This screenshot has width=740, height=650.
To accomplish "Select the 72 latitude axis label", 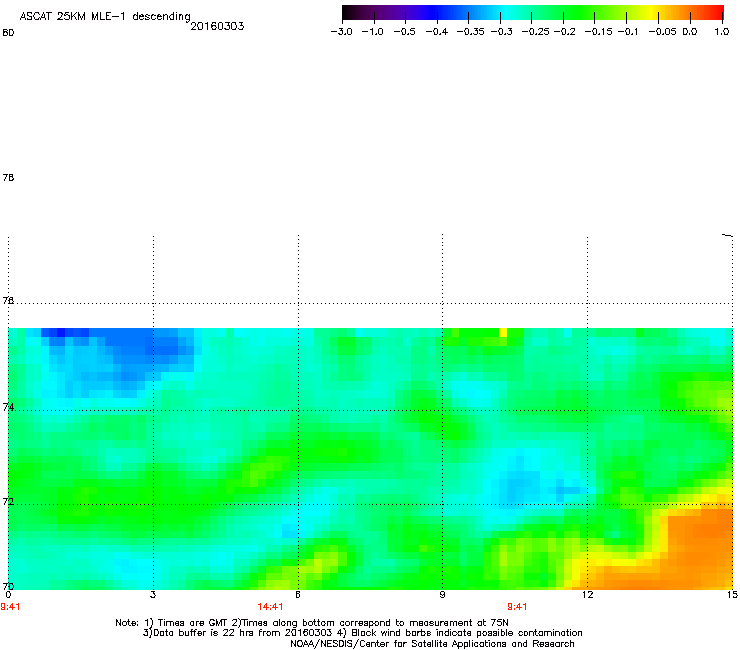I will 8,501.
